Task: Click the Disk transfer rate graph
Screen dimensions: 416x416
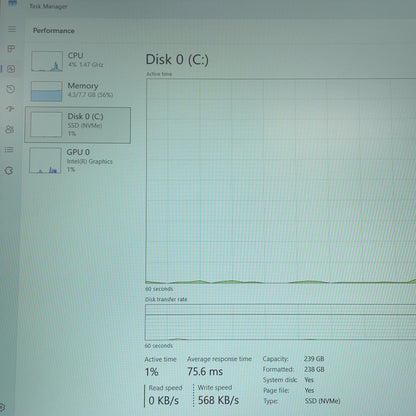Action: 280,322
